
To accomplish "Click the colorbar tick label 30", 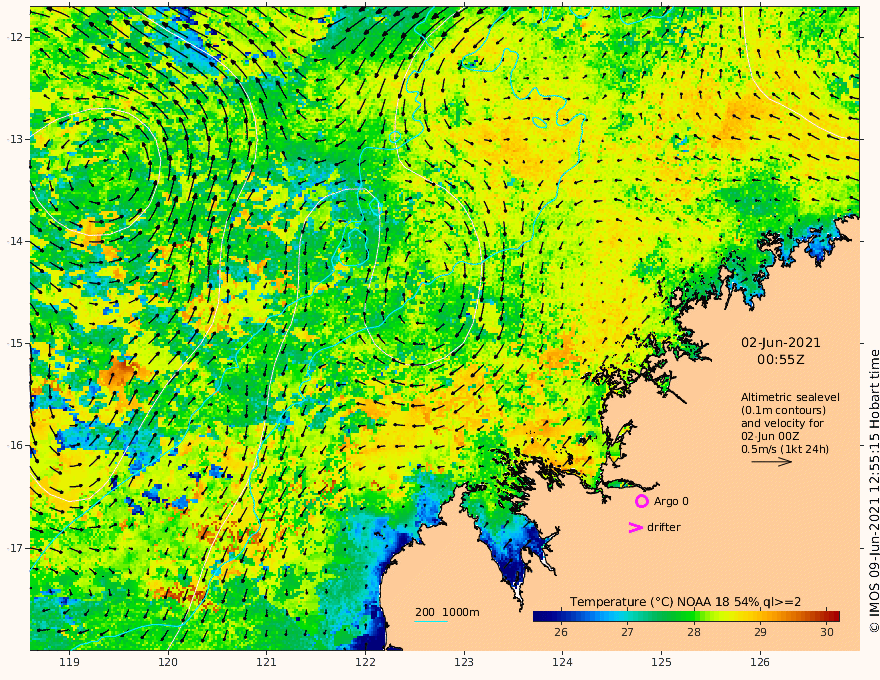I will click(x=827, y=632).
